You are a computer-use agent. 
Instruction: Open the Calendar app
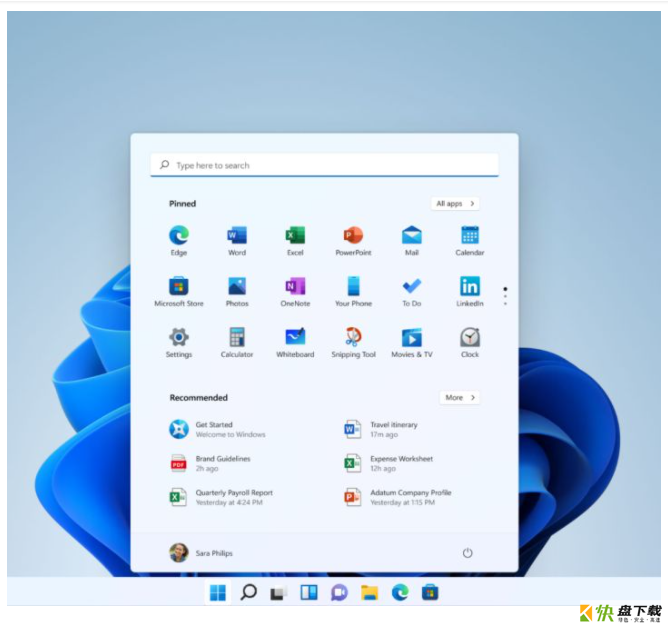470,240
